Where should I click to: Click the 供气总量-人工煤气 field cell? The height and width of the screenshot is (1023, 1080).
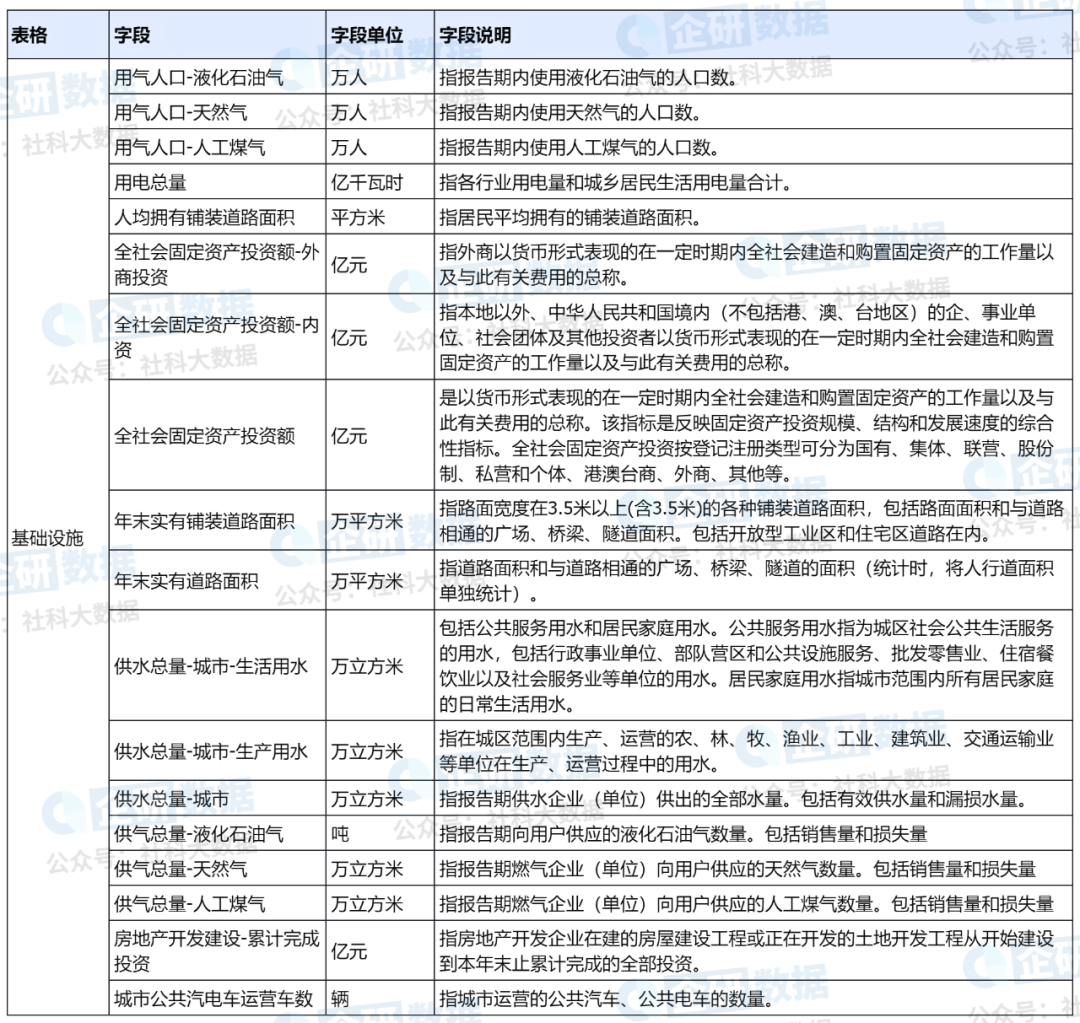click(217, 903)
